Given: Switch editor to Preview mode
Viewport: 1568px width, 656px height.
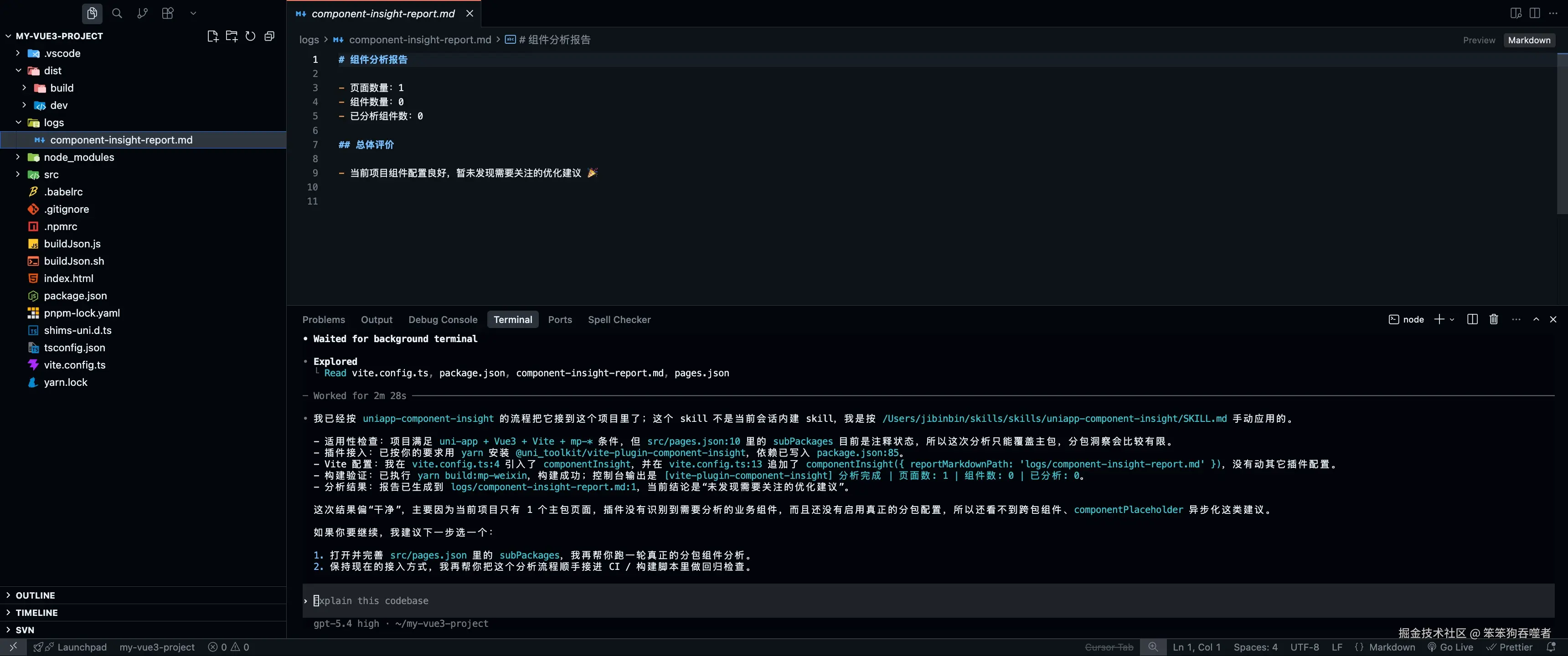Looking at the screenshot, I should click(1479, 40).
